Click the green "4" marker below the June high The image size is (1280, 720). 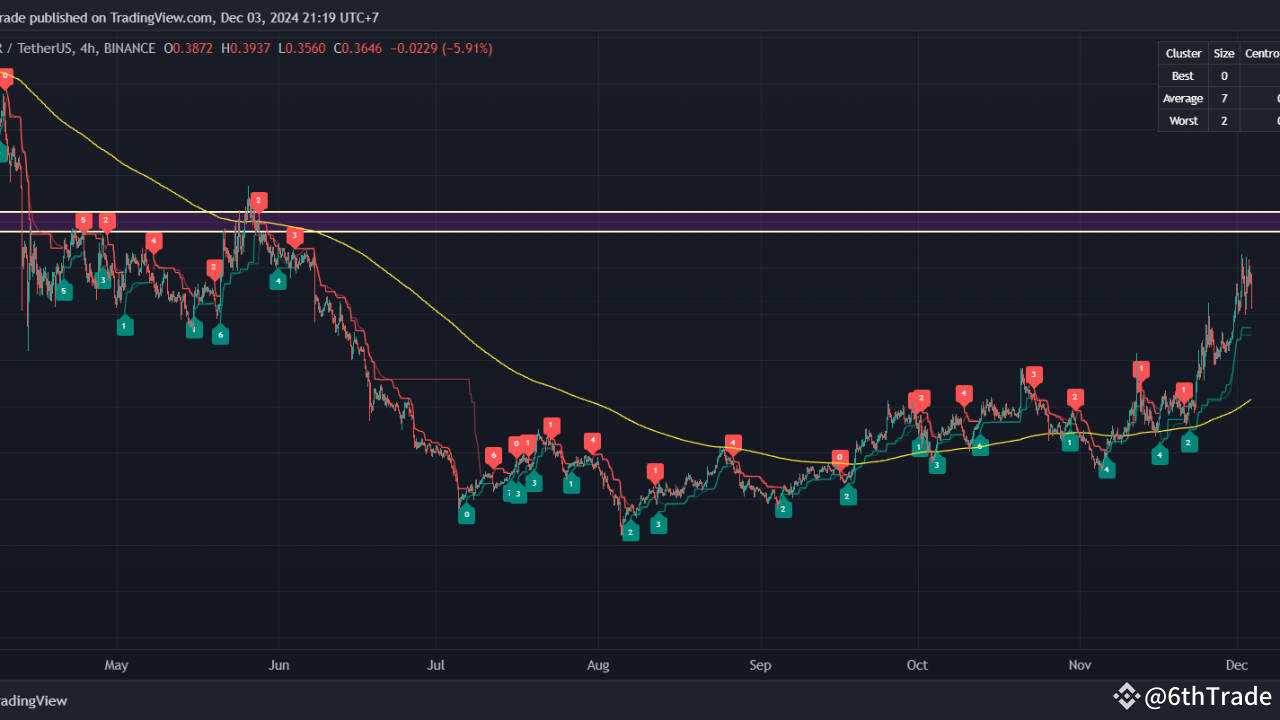tap(277, 280)
